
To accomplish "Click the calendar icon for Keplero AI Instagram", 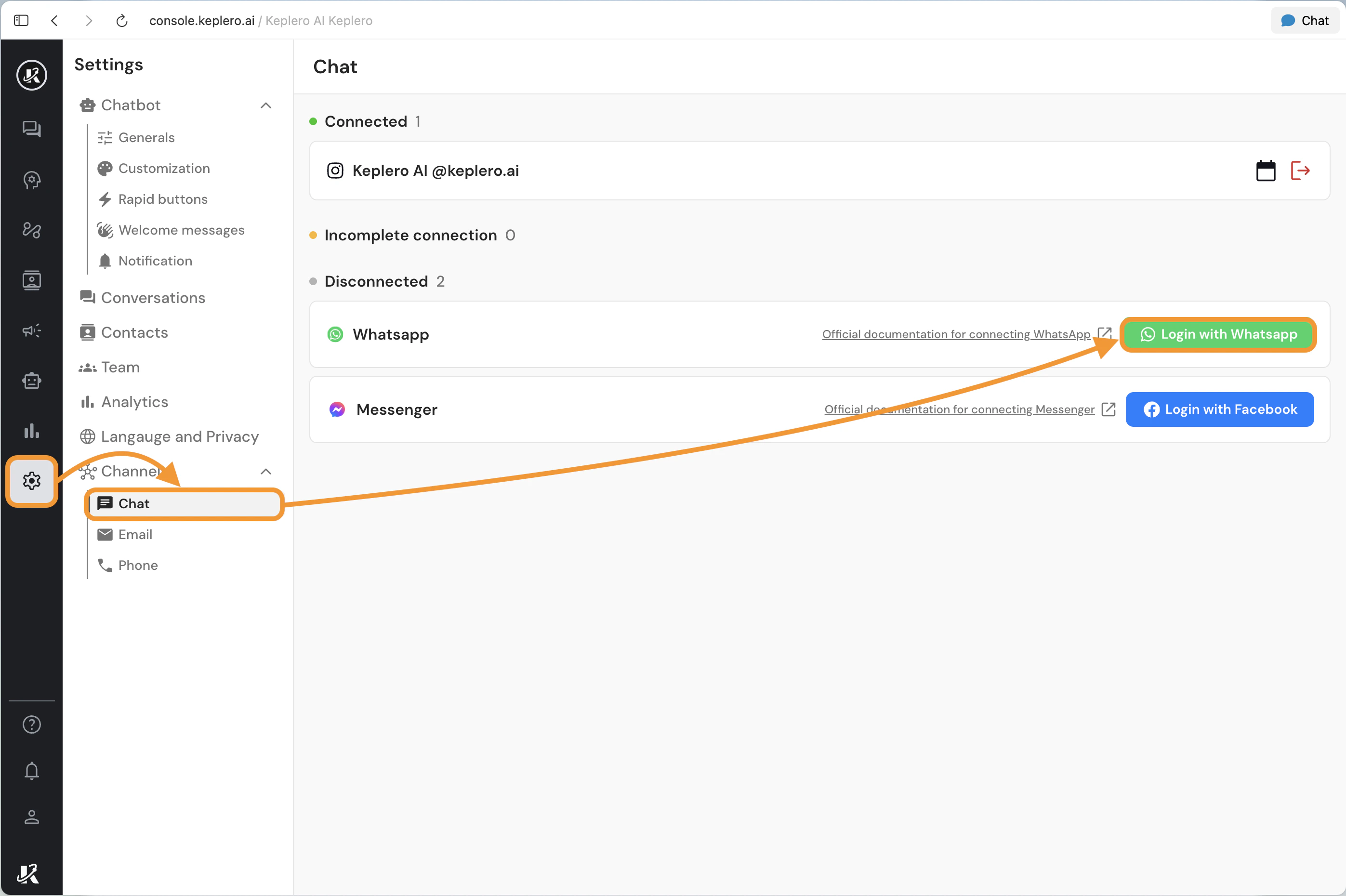I will click(1266, 170).
